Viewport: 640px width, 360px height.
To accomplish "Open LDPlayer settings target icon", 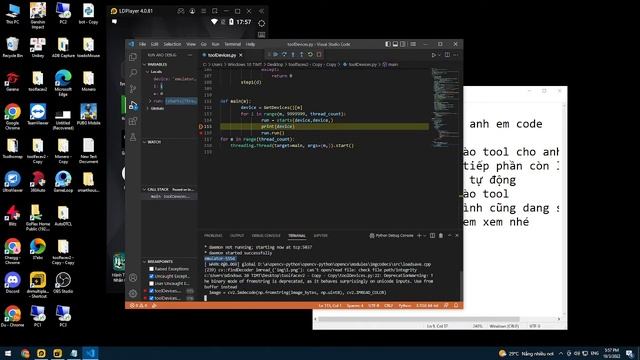I will (x=262, y=23).
